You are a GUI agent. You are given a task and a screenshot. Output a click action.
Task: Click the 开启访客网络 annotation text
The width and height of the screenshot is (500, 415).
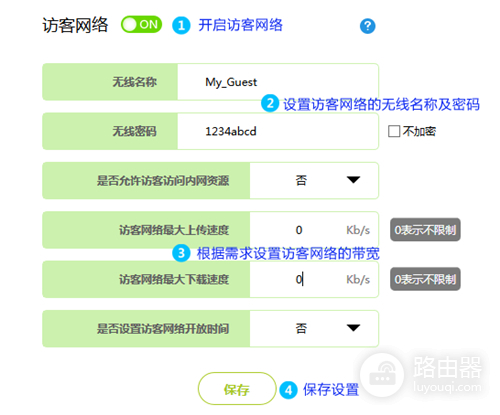coord(240,25)
